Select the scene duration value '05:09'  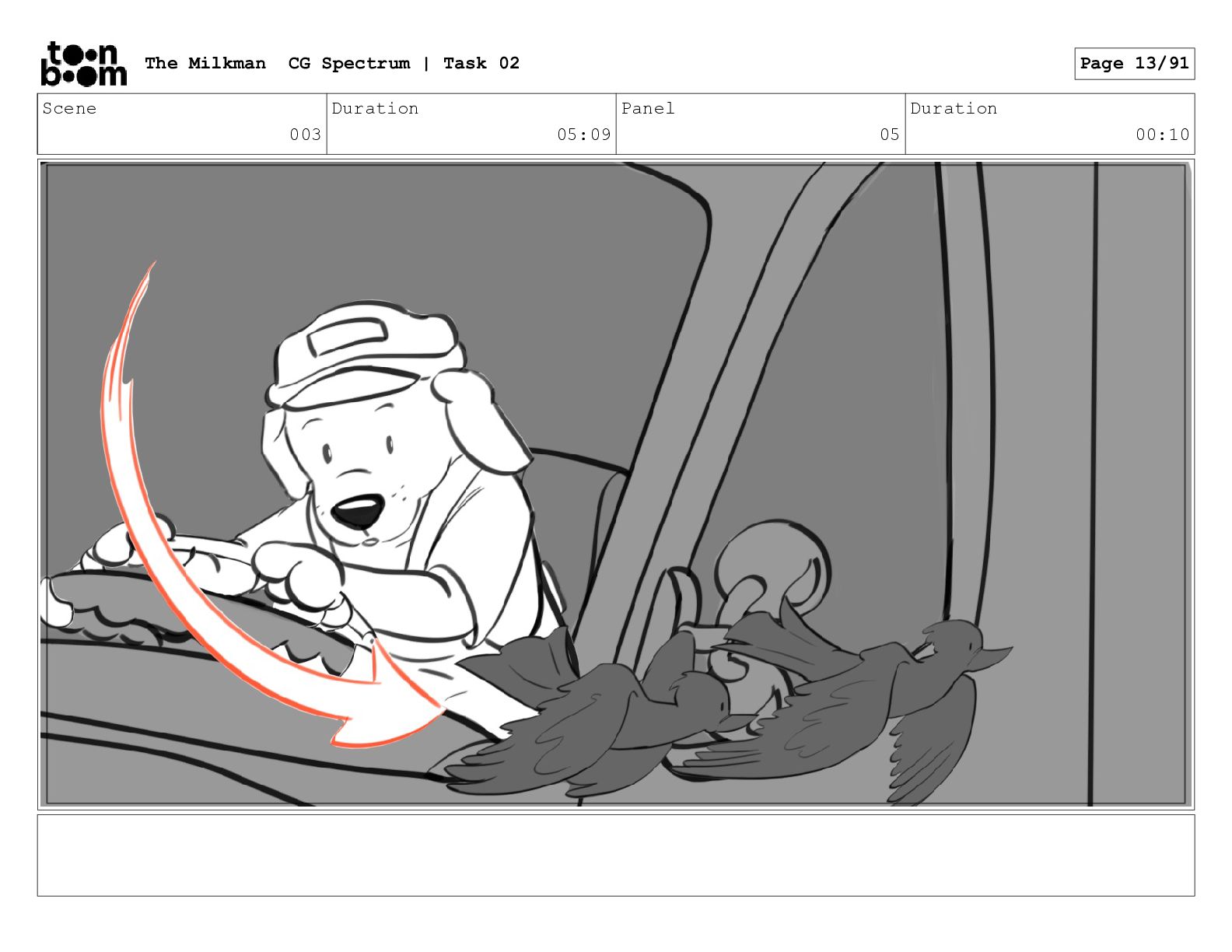coord(583,135)
